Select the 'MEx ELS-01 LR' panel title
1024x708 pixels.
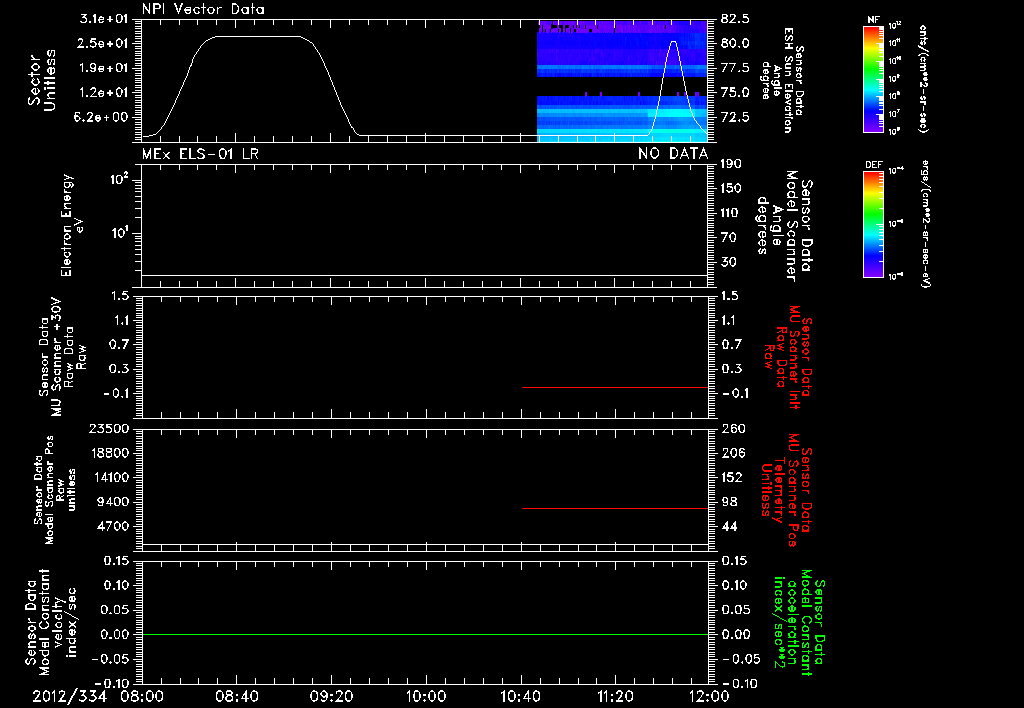tap(200, 153)
